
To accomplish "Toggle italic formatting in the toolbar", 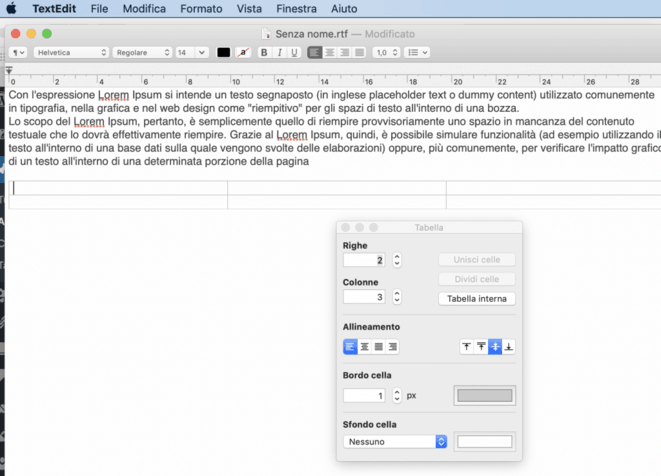I will tap(279, 52).
